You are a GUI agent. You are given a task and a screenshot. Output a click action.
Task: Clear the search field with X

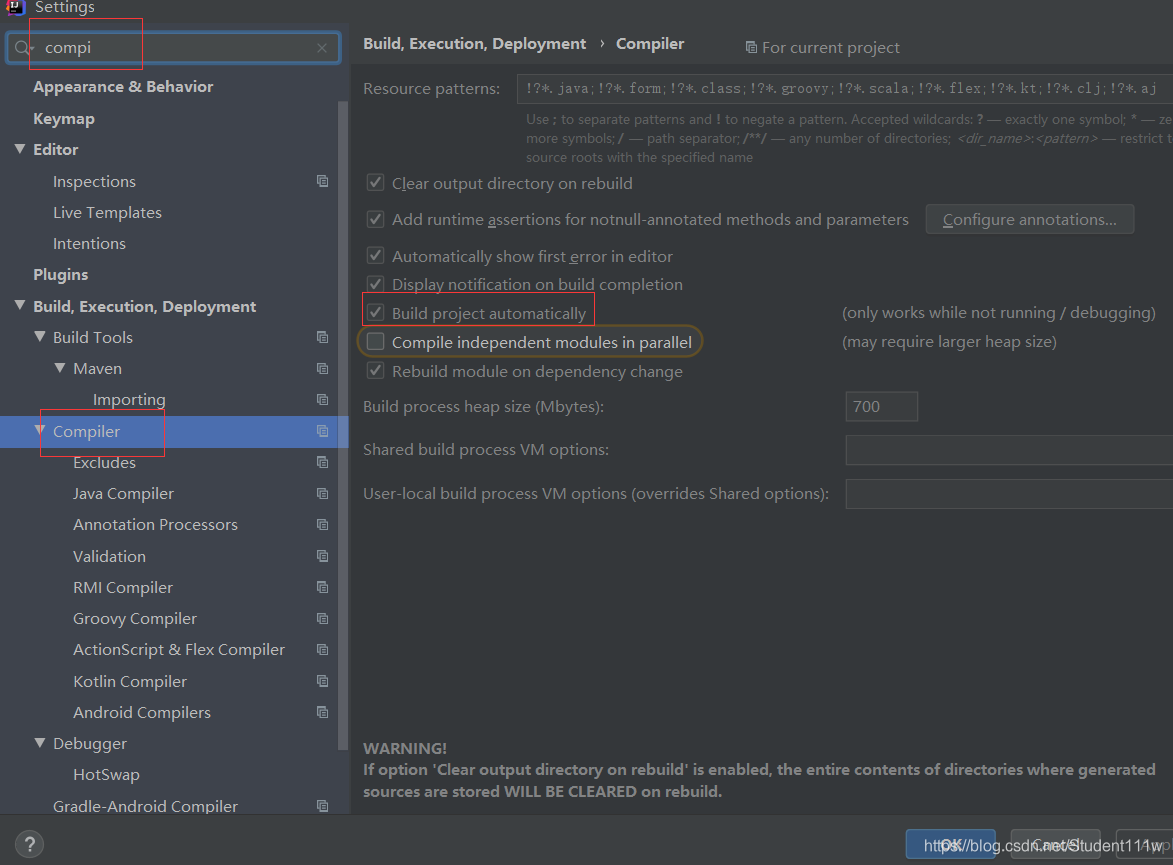(322, 48)
